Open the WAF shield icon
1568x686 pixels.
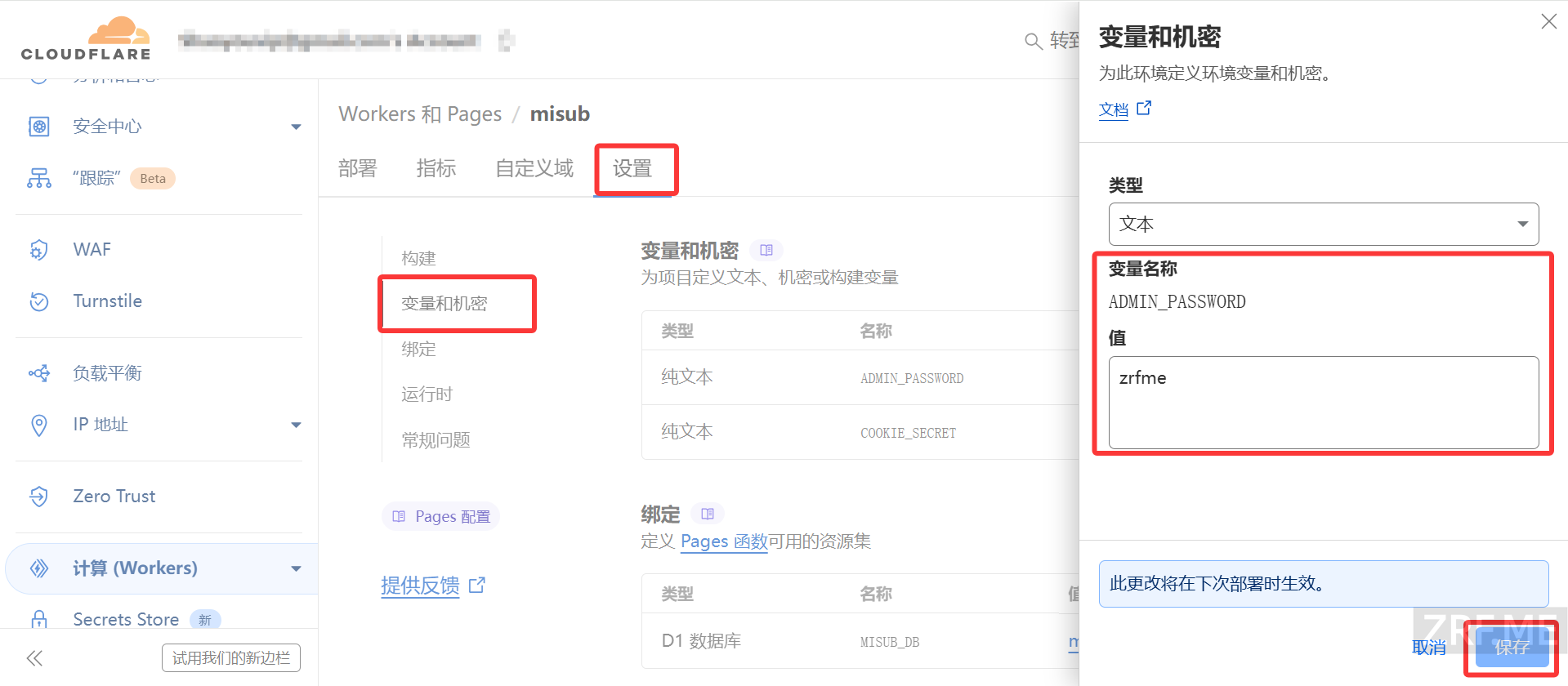pos(38,250)
